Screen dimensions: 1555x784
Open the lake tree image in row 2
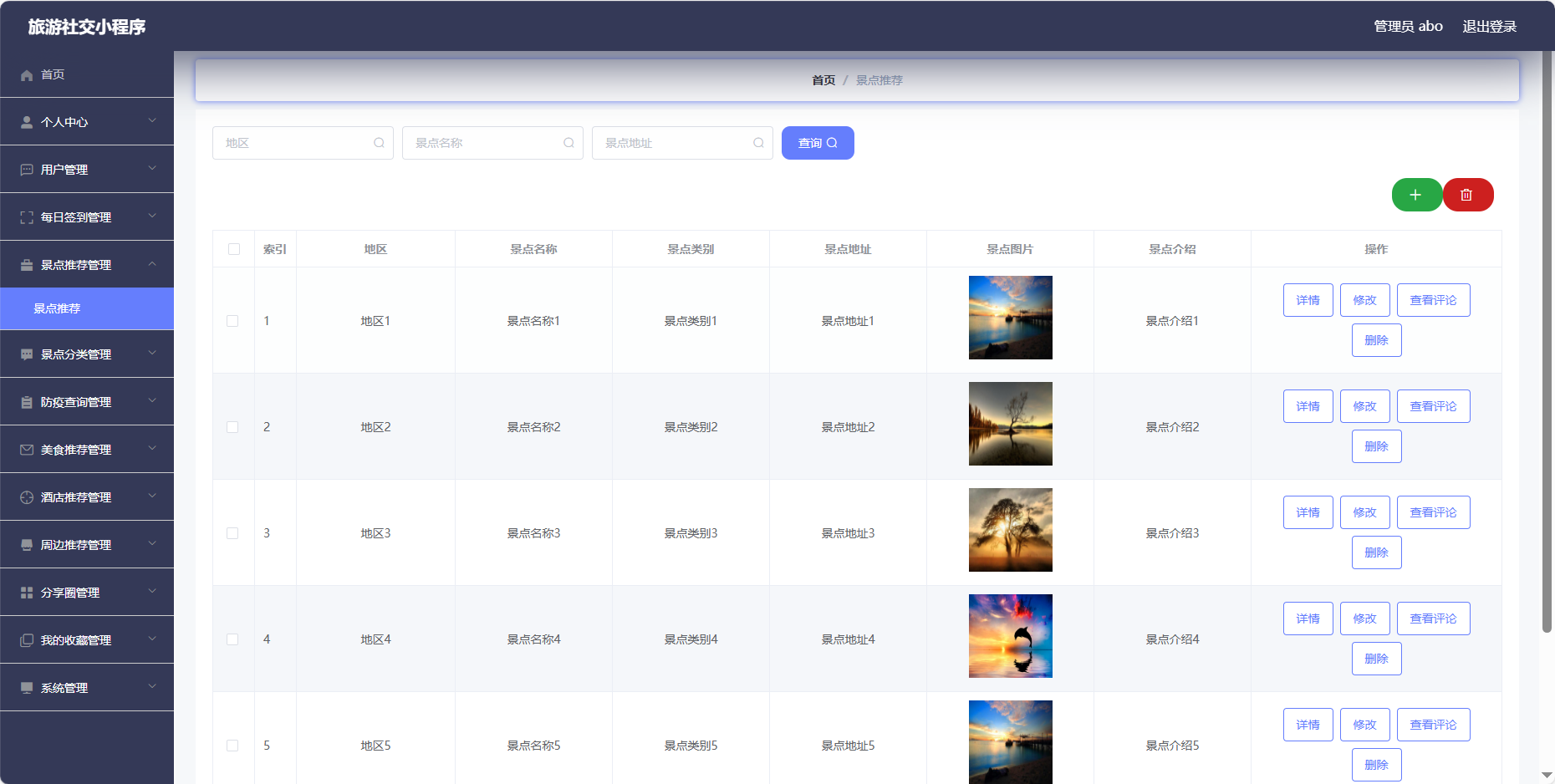[1011, 424]
